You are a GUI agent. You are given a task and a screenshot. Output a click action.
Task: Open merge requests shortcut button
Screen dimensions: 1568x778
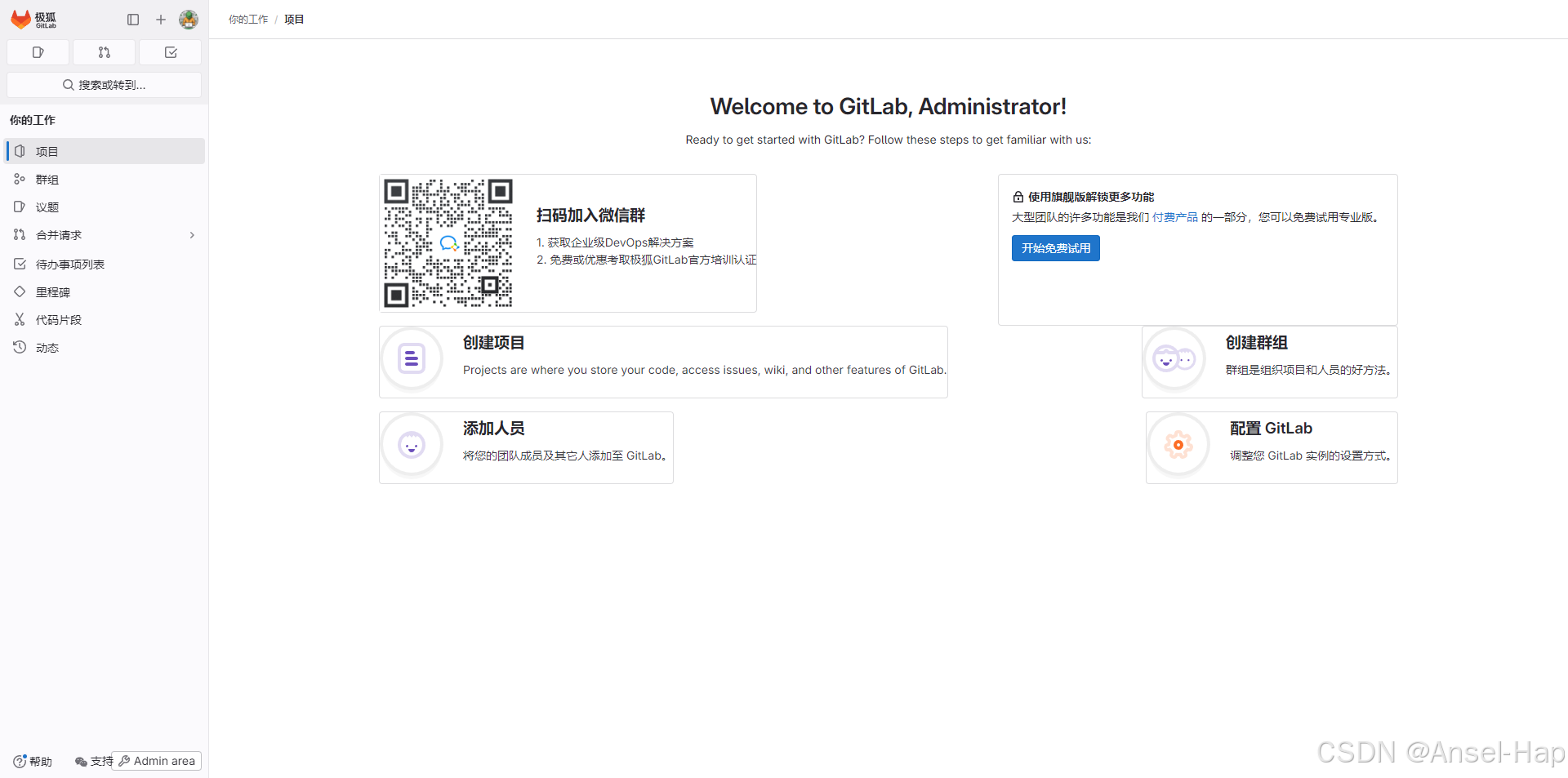(104, 52)
